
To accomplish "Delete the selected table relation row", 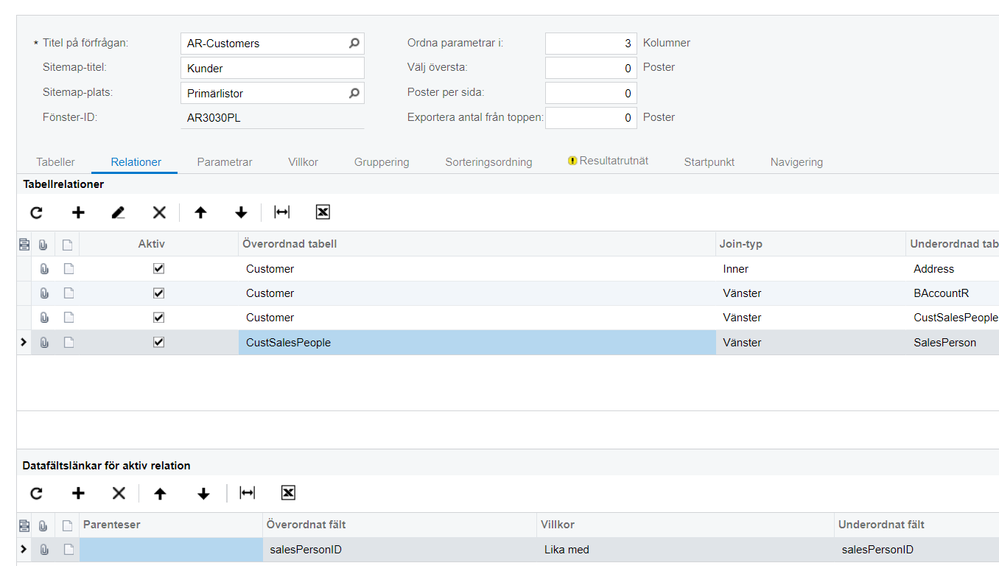I will [159, 213].
